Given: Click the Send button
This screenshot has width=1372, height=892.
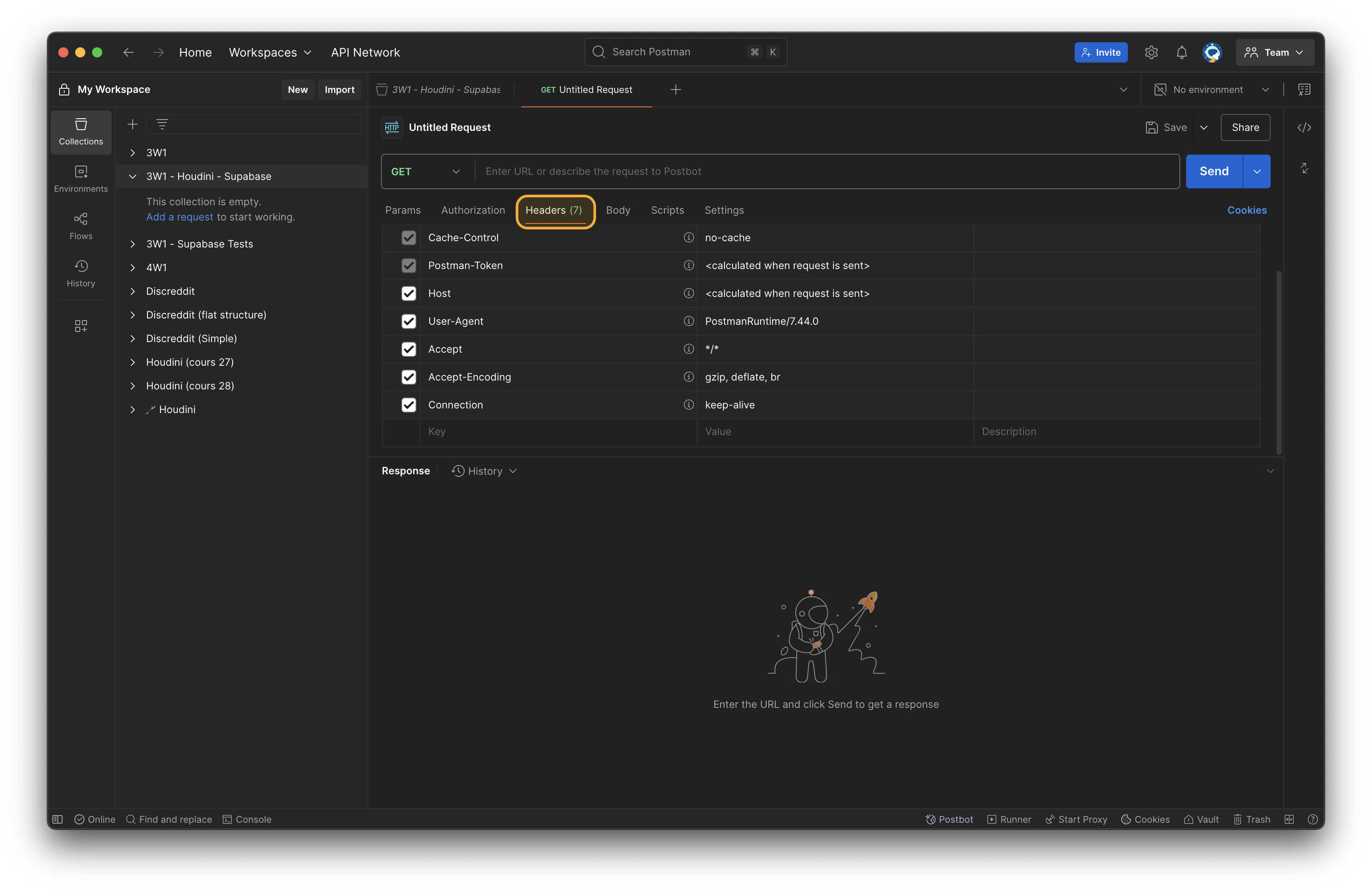Looking at the screenshot, I should pyautogui.click(x=1214, y=171).
